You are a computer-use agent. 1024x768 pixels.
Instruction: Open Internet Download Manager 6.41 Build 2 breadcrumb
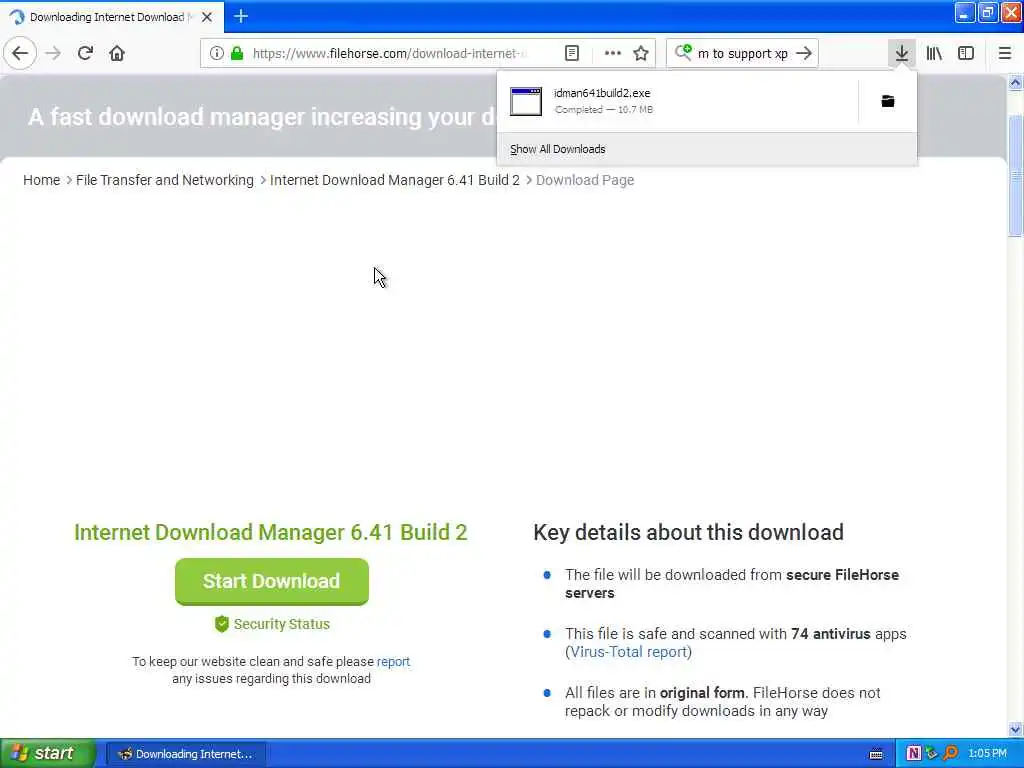tap(394, 180)
